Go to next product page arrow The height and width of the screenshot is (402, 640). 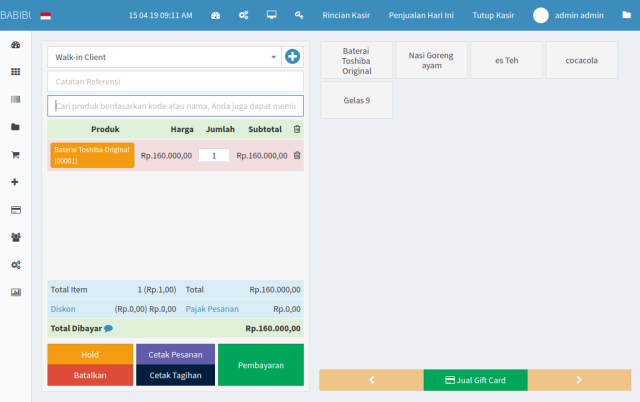578,380
